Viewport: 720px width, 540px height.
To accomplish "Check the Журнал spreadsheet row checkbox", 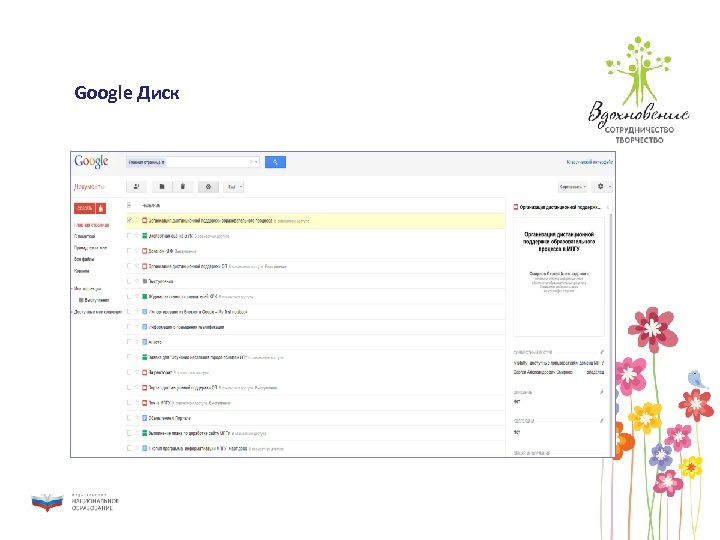I will tap(129, 296).
